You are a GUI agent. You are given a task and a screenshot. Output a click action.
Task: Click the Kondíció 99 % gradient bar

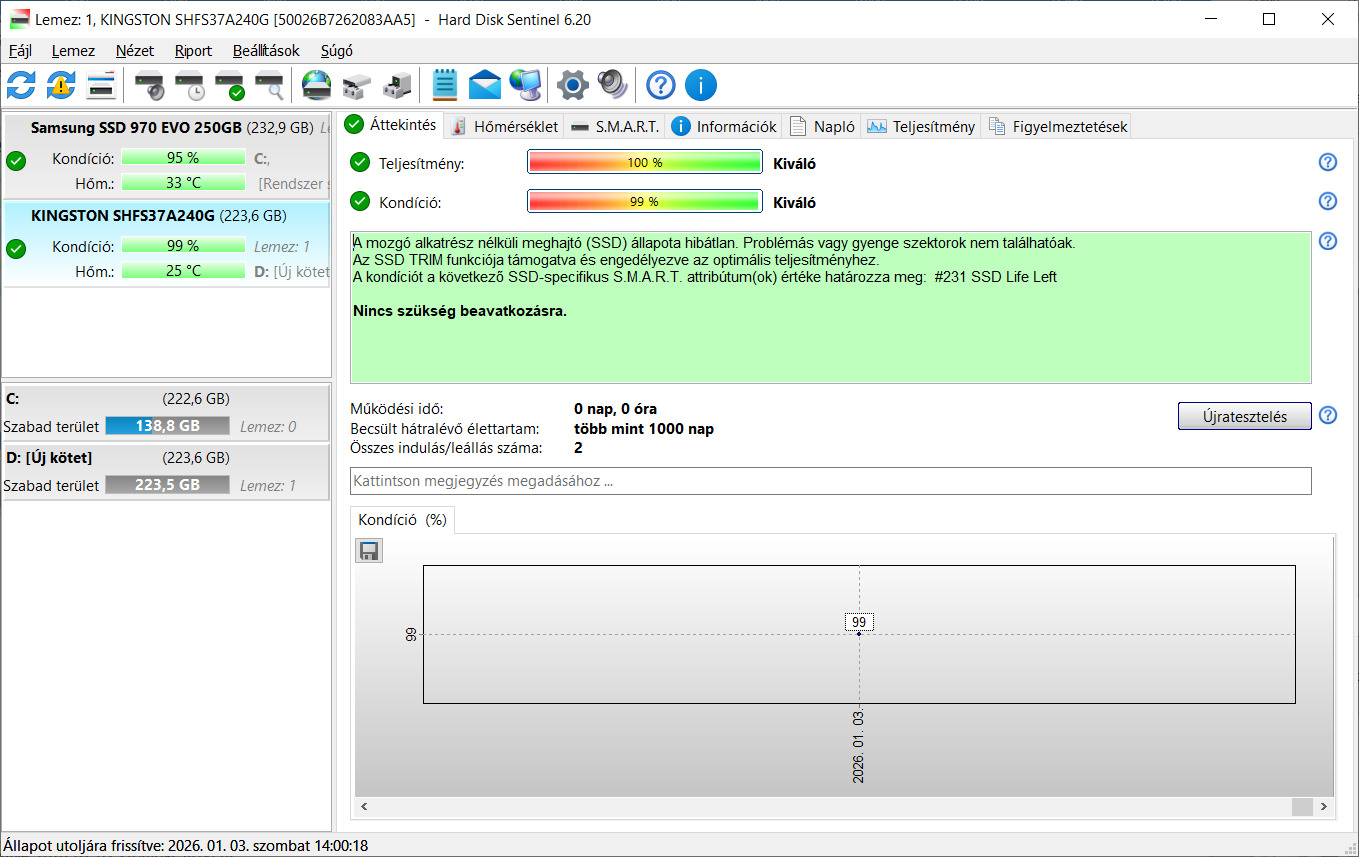pos(645,201)
